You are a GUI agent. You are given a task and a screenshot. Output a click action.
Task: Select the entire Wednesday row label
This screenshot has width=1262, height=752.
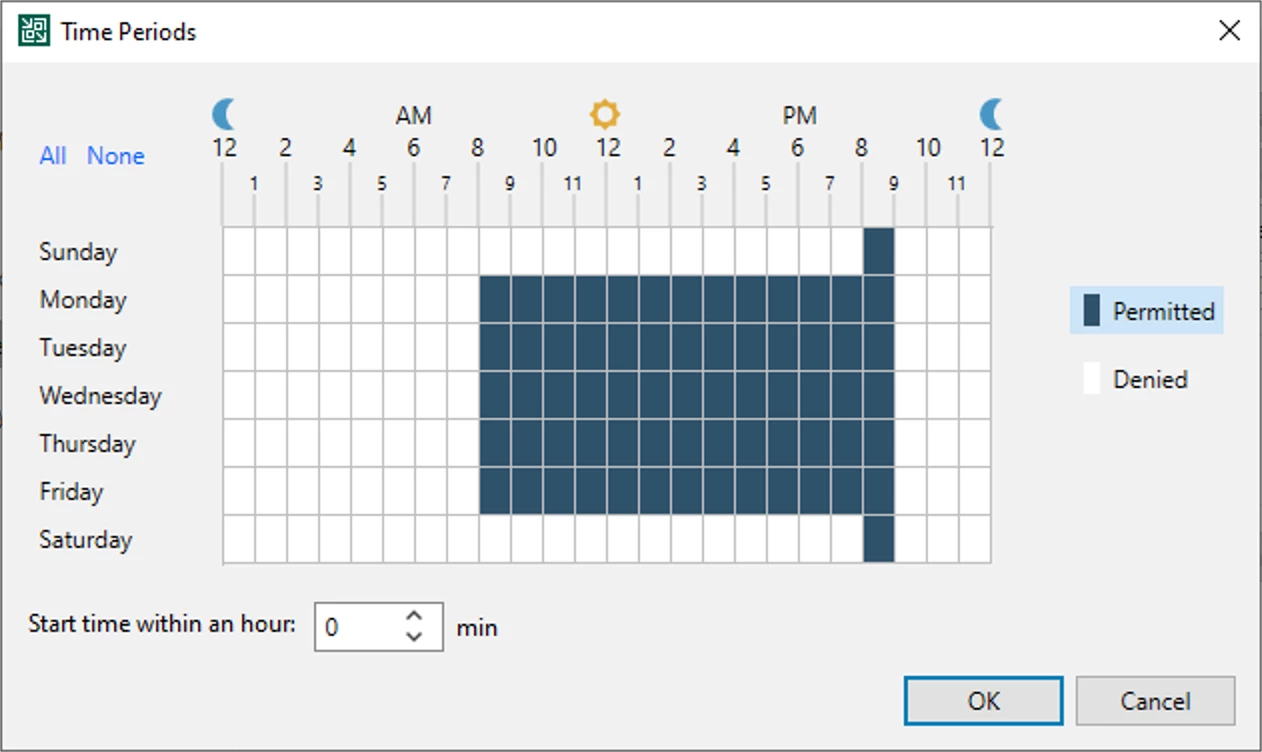tap(100, 395)
